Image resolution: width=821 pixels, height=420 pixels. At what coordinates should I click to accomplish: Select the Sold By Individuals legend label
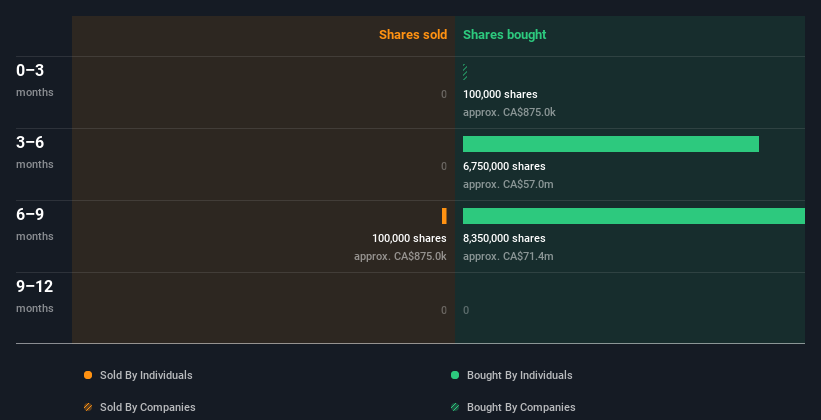pos(146,375)
